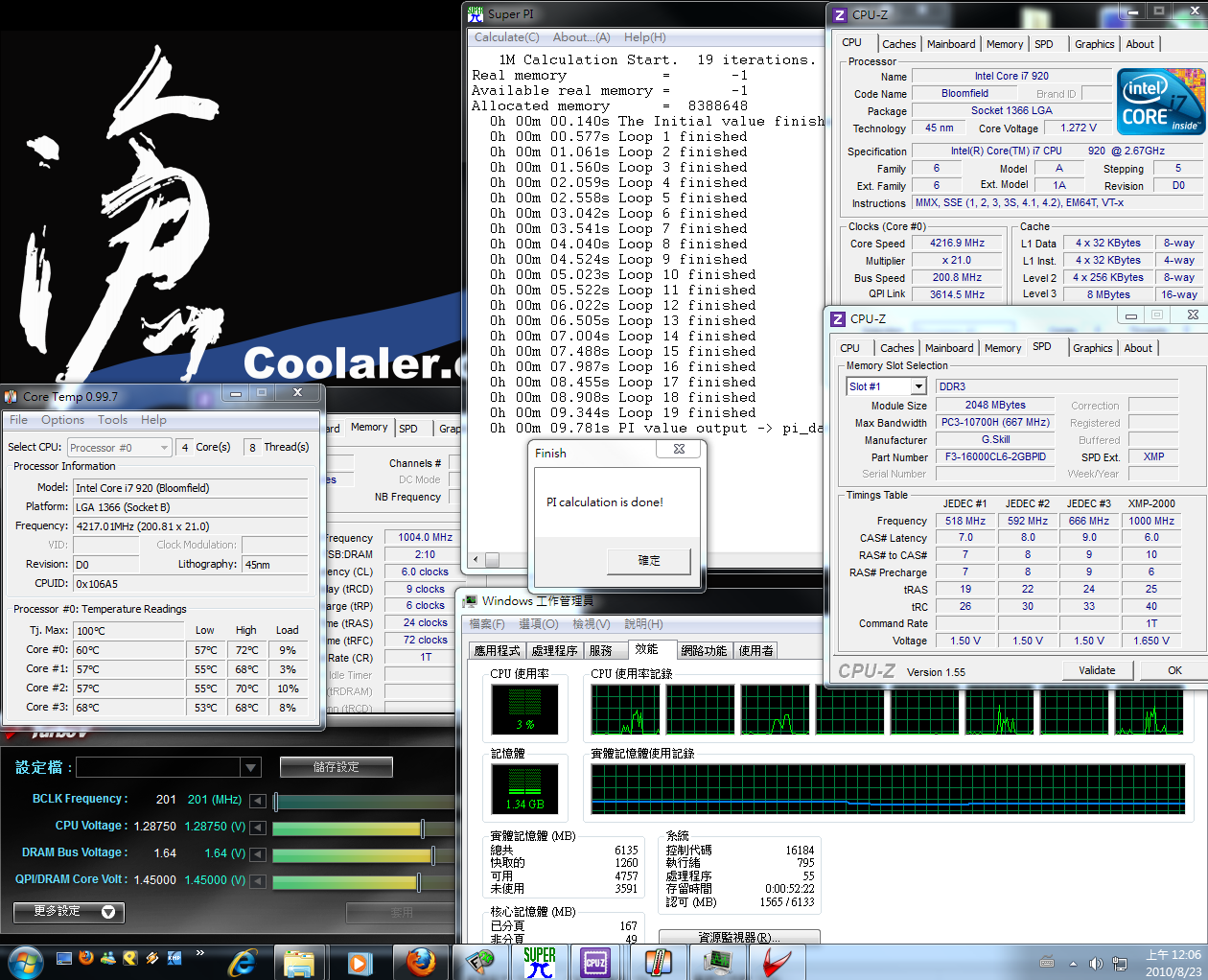Click the QPI/DRAM Core Volt slider handle
1208x980 pixels.
pyautogui.click(x=419, y=882)
